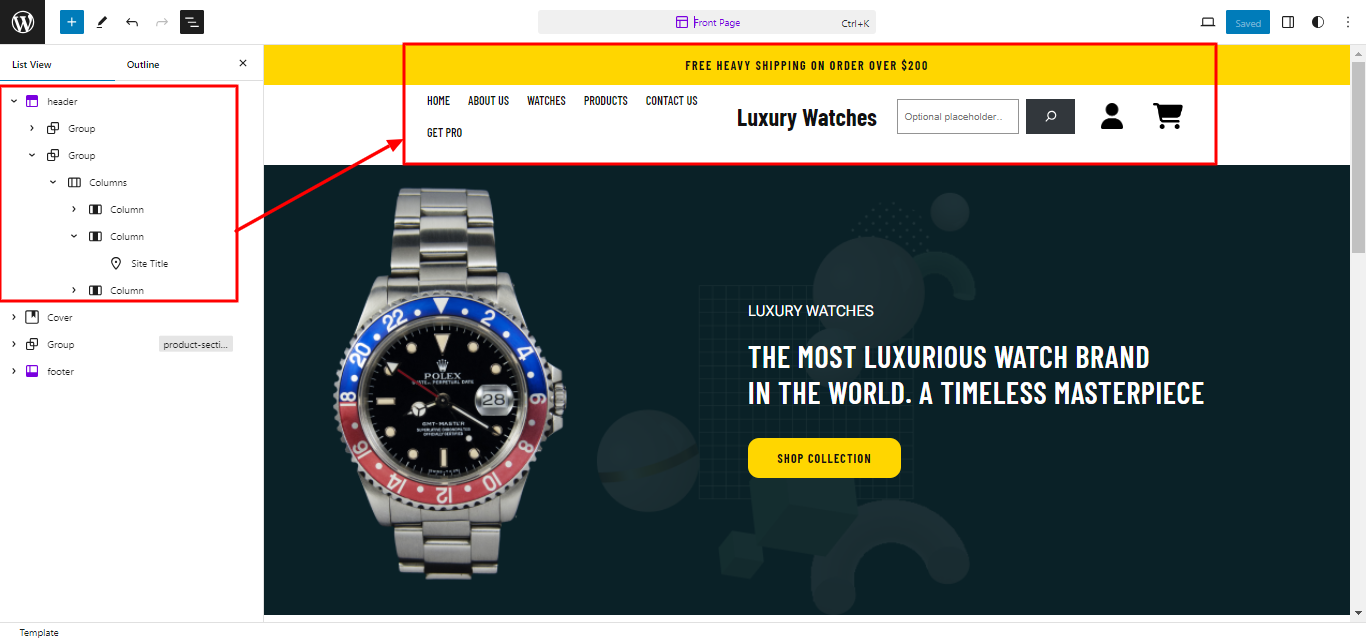Toggle the List View document overview icon
Image resolution: width=1366 pixels, height=641 pixels.
tap(192, 22)
